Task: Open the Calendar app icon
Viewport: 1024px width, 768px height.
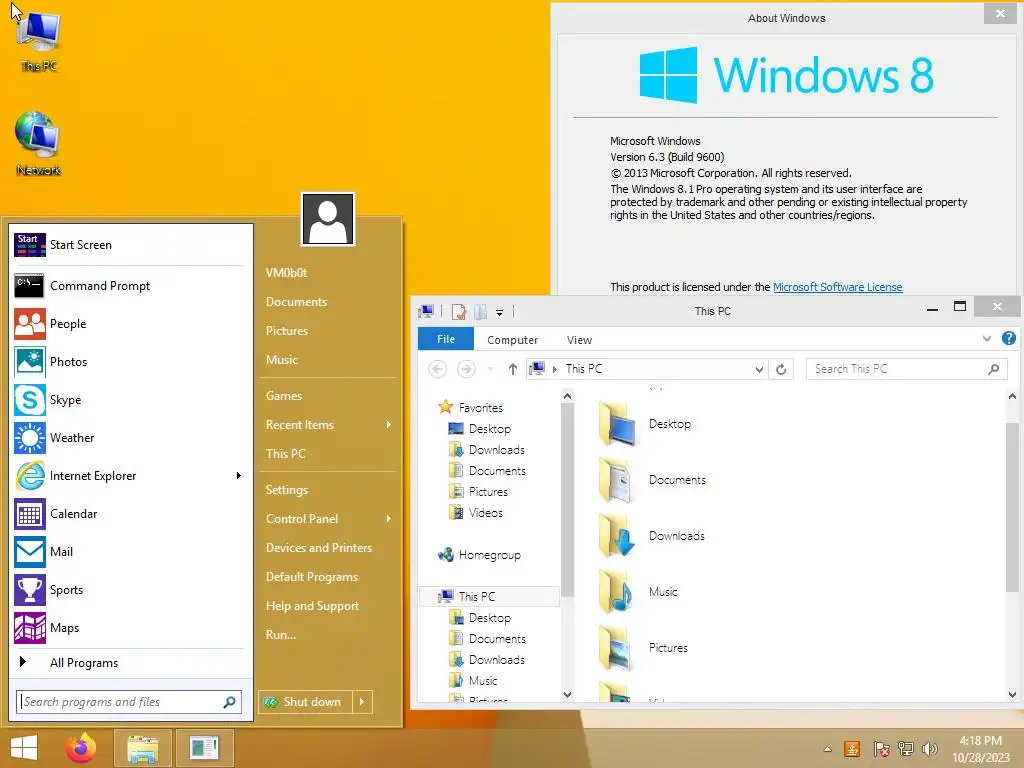Action: (x=30, y=514)
